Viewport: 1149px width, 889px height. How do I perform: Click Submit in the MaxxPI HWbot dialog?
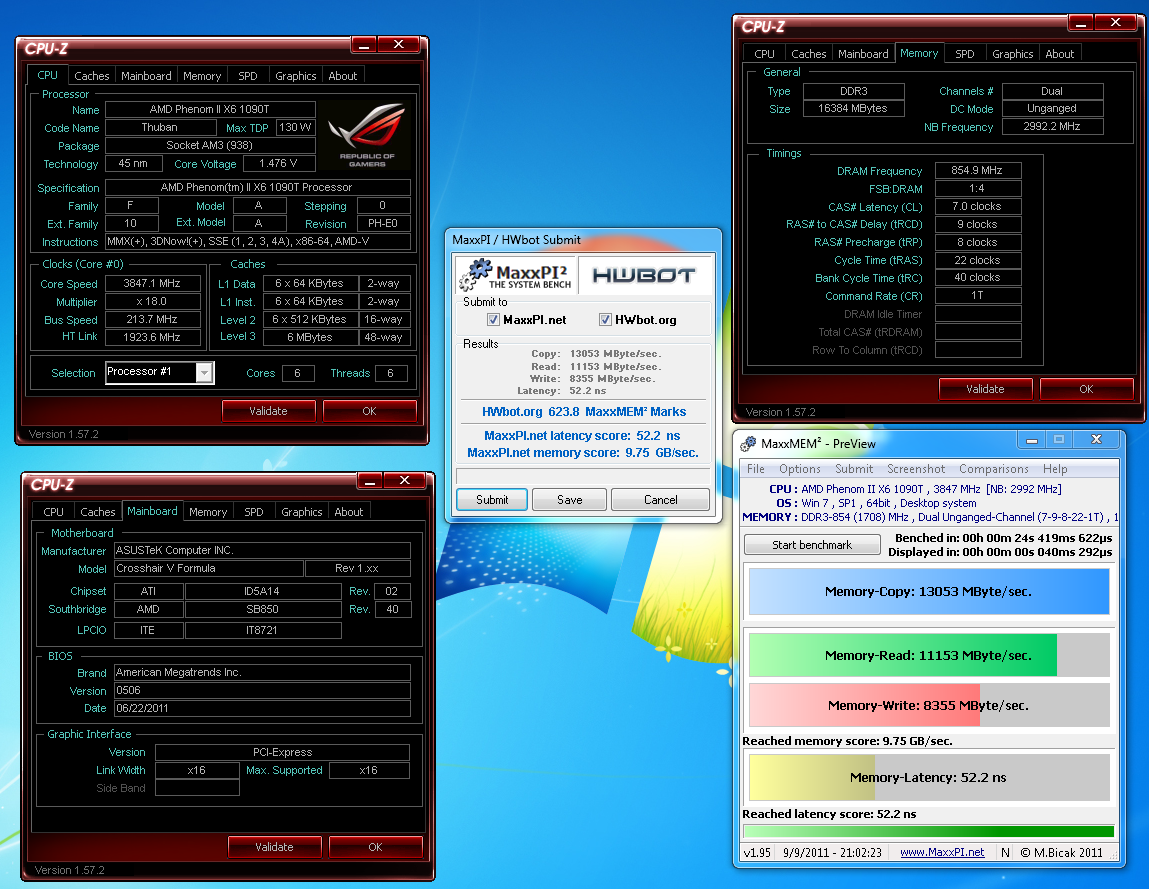[492, 500]
